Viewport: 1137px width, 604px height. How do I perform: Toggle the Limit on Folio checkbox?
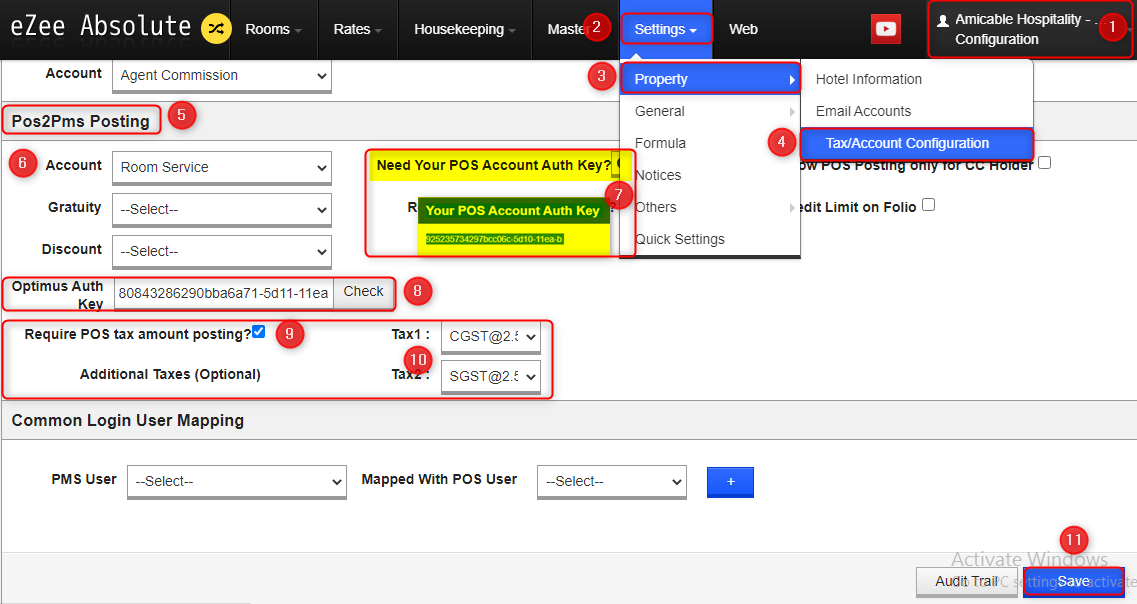(928, 205)
